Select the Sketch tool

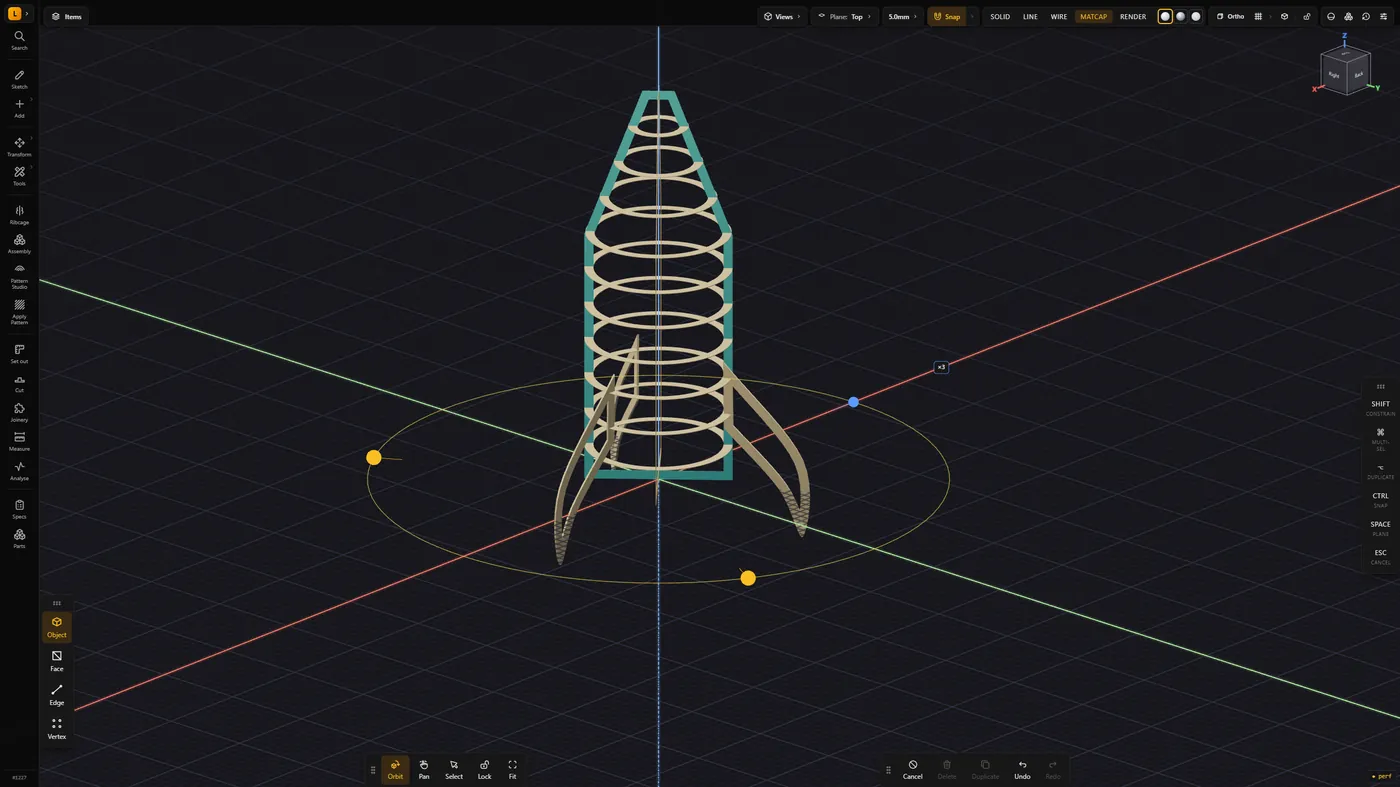coord(19,79)
